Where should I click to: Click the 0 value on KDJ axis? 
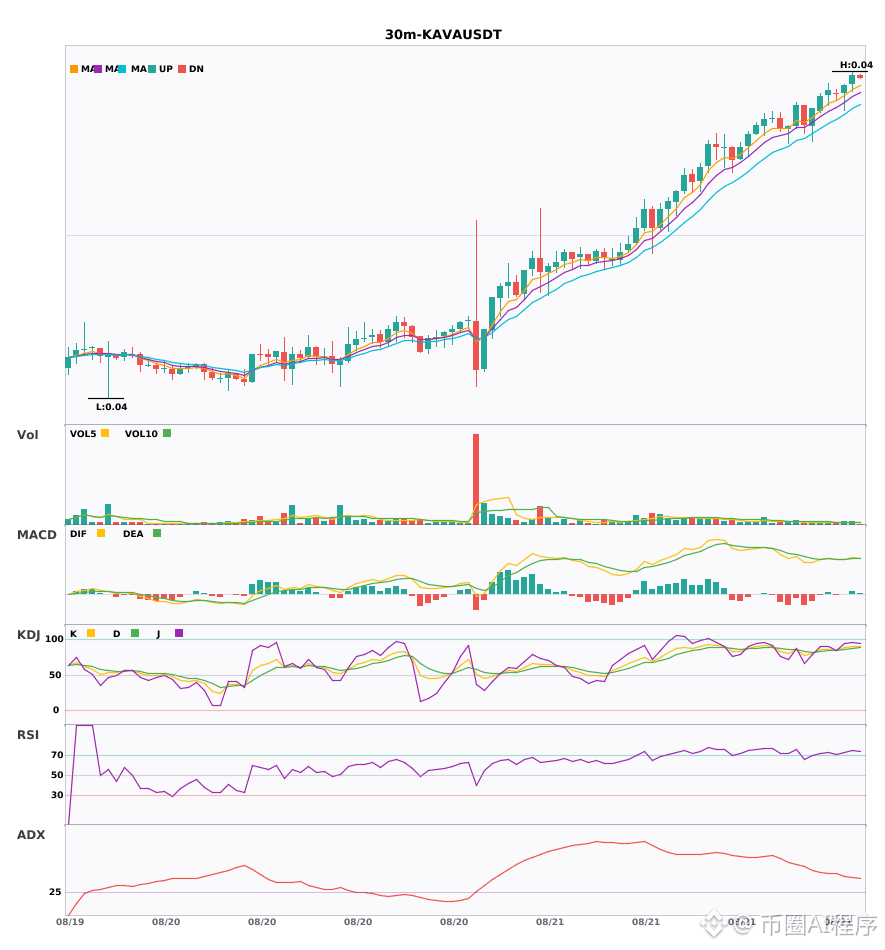pos(56,710)
